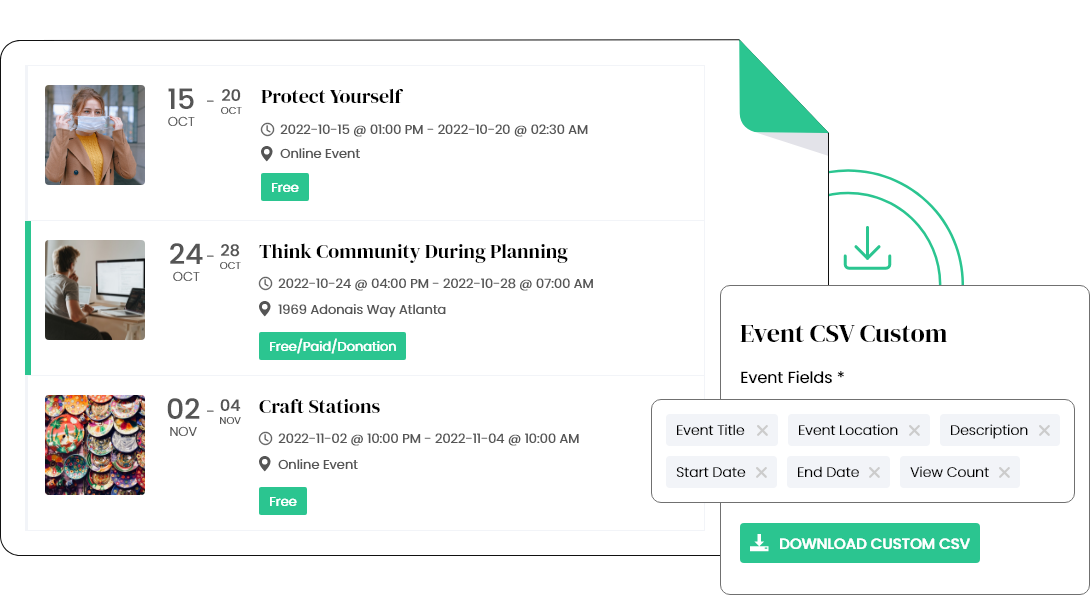
Task: Click the Free badge under Craft Stations
Action: pos(283,501)
